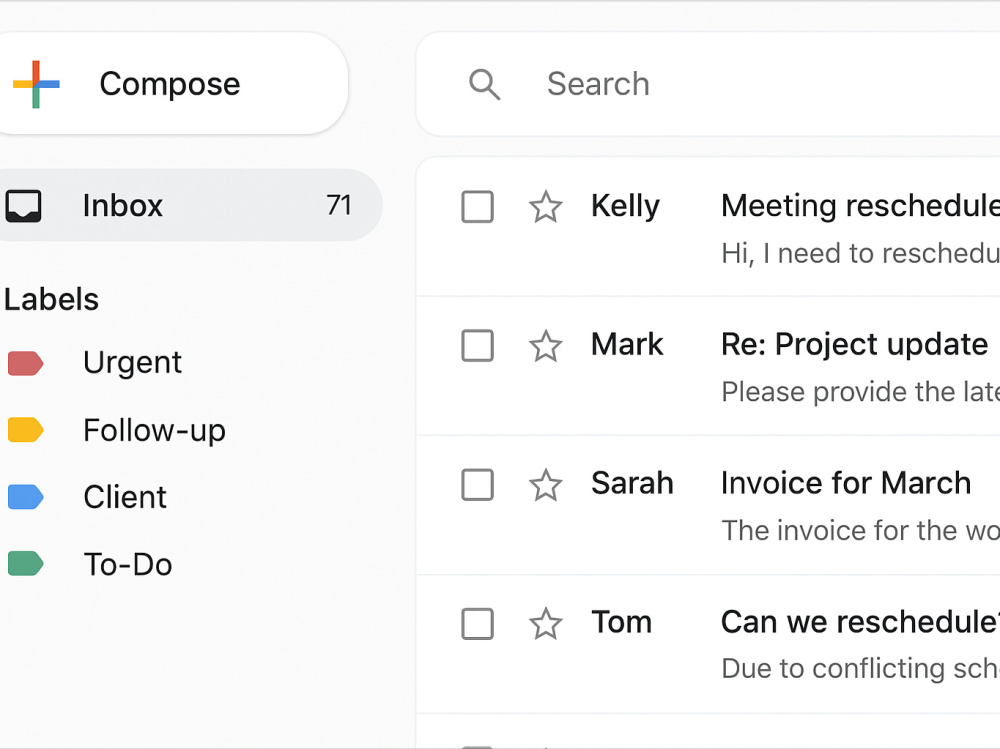This screenshot has height=749, width=1000.
Task: Star the email from Sarah
Action: tap(546, 485)
